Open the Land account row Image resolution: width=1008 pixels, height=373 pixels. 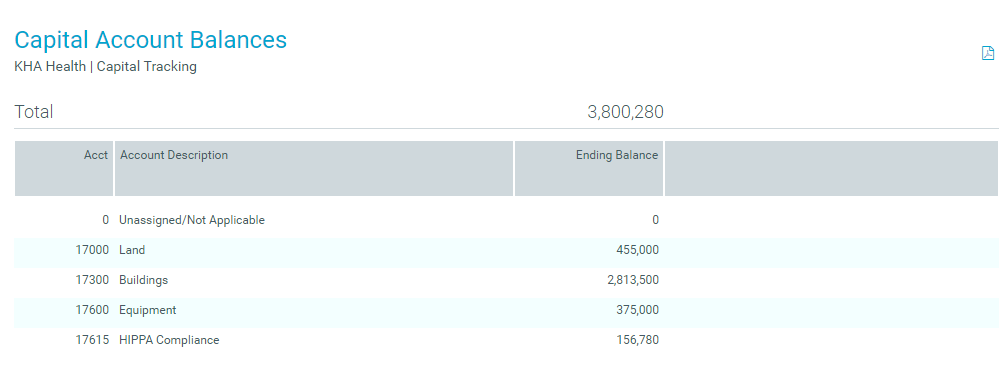coord(507,250)
